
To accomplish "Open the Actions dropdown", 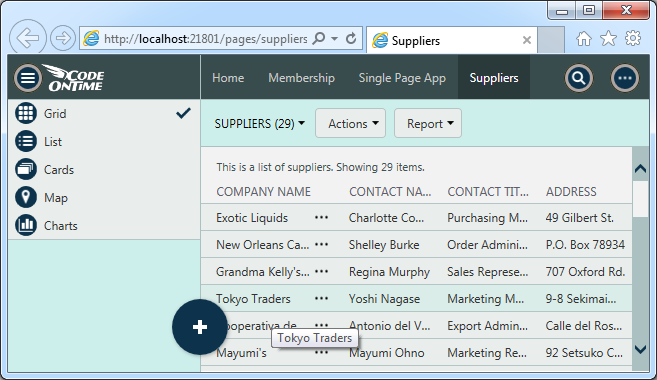I will (350, 123).
